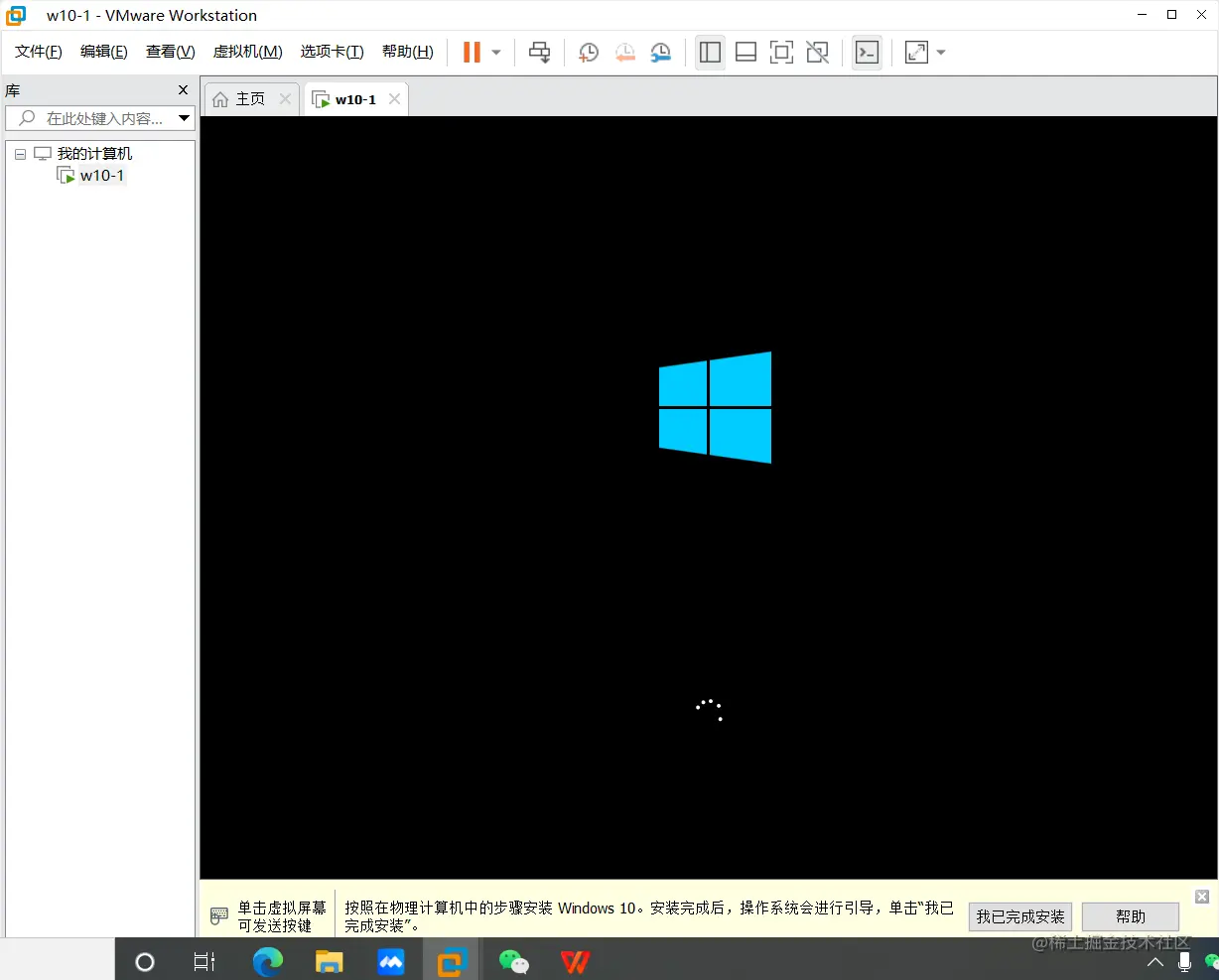
Task: Click the keyboard icon in hint bar
Action: click(x=219, y=915)
